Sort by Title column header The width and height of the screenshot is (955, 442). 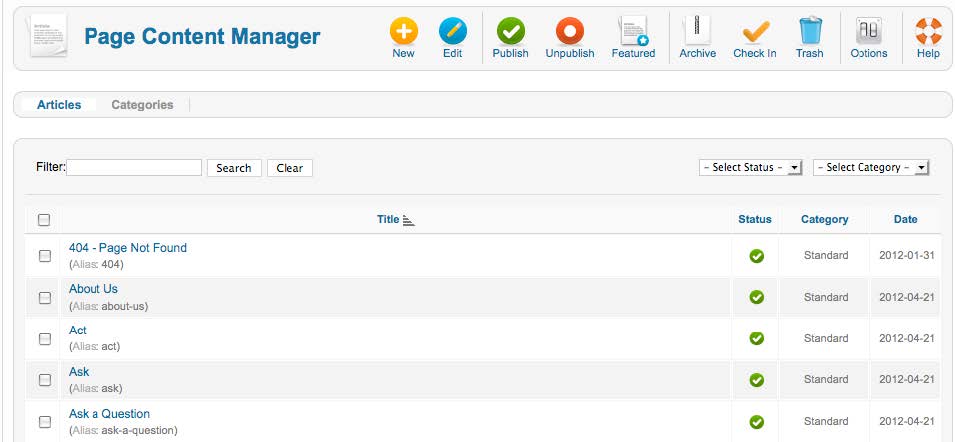(x=388, y=219)
